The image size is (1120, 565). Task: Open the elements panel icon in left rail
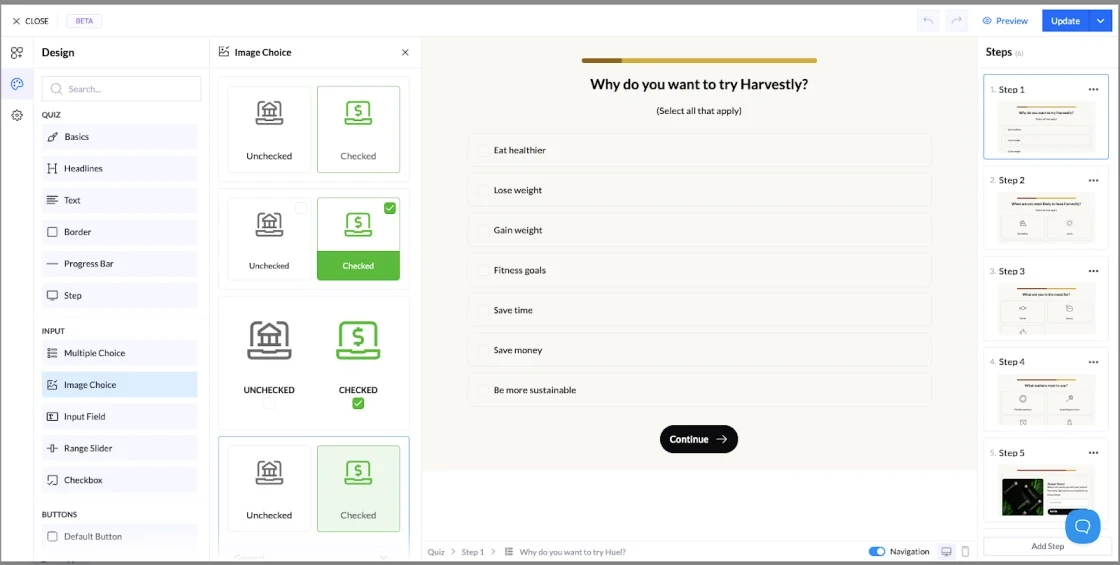(16, 53)
